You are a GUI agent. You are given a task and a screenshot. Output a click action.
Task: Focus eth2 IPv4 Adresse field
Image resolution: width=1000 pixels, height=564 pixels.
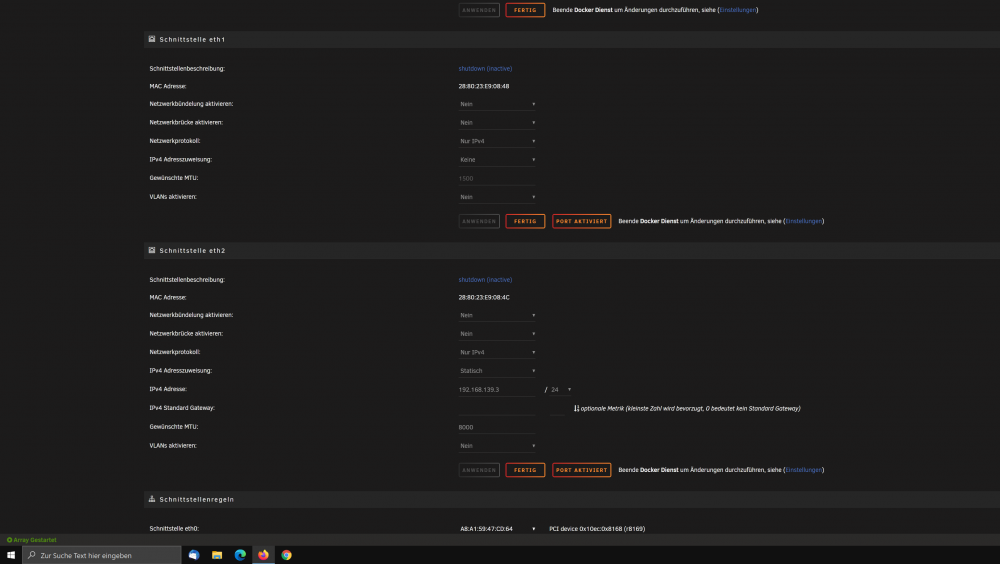click(497, 389)
